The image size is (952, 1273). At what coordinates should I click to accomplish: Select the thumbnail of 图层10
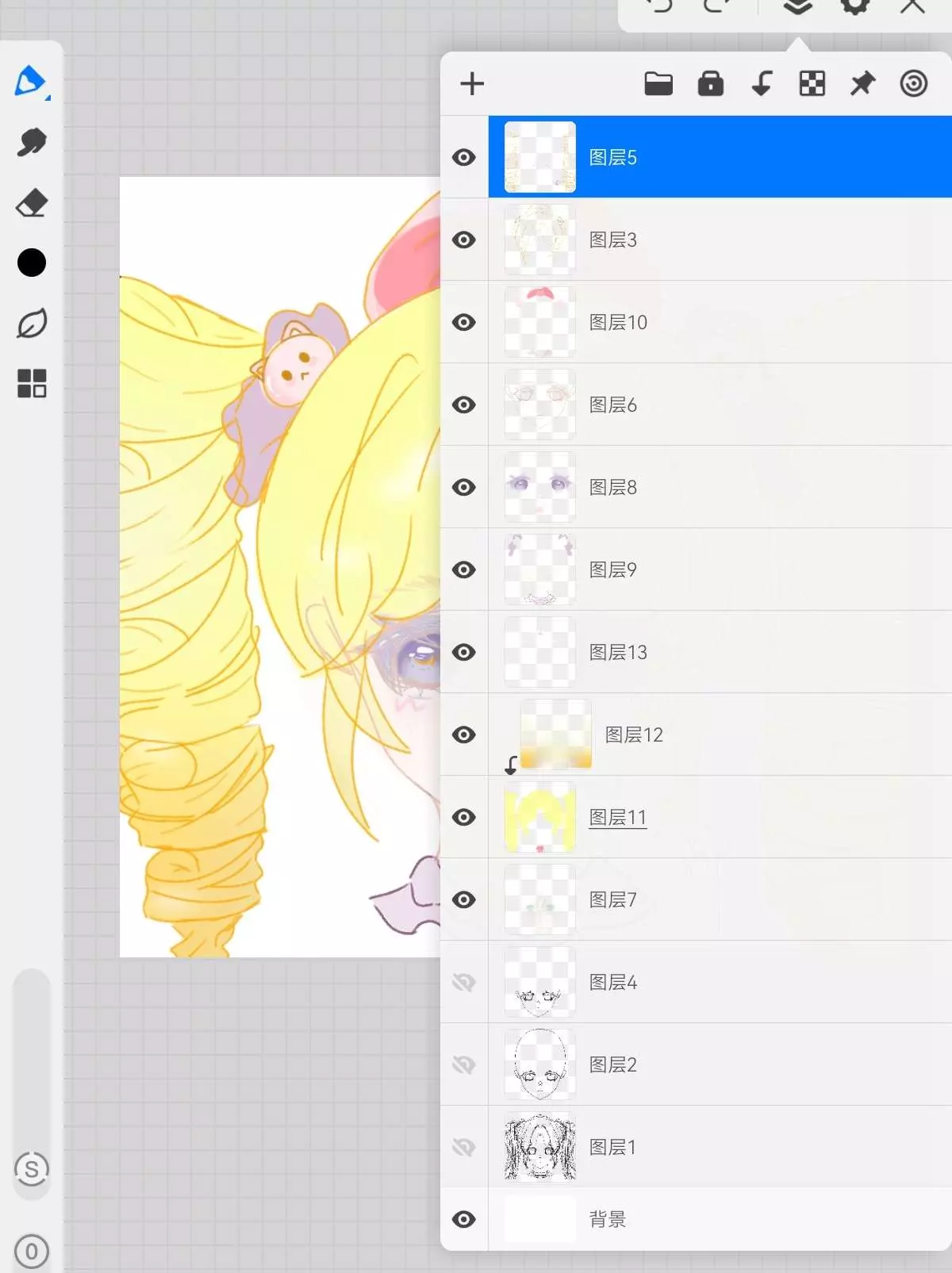pyautogui.click(x=540, y=322)
